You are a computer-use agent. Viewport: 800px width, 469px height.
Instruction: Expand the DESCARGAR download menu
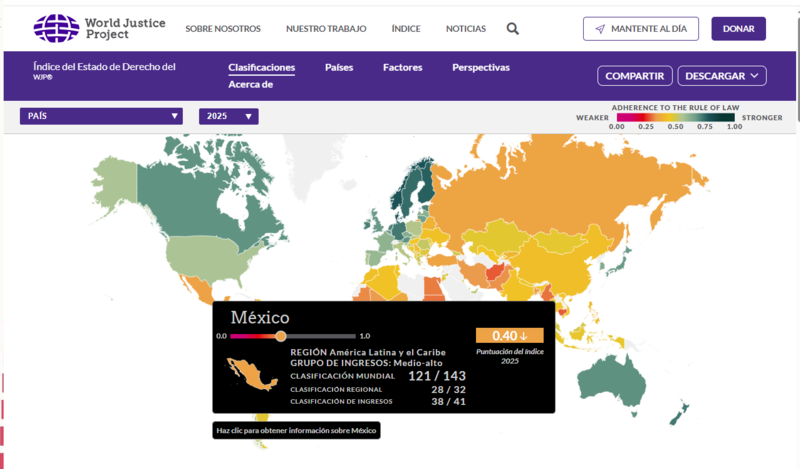click(x=721, y=75)
